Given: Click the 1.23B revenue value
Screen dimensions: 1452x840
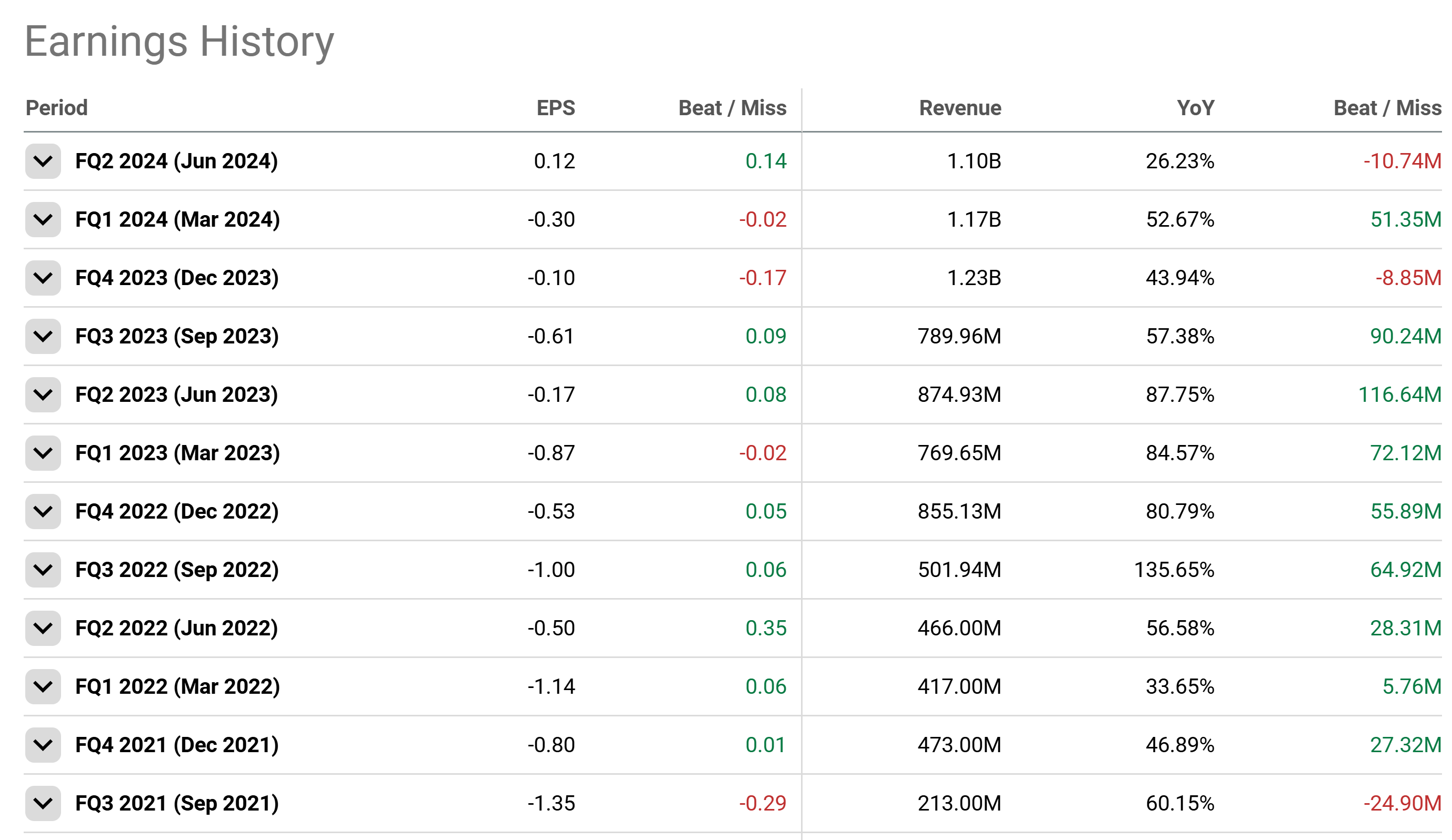Looking at the screenshot, I should coord(974,278).
